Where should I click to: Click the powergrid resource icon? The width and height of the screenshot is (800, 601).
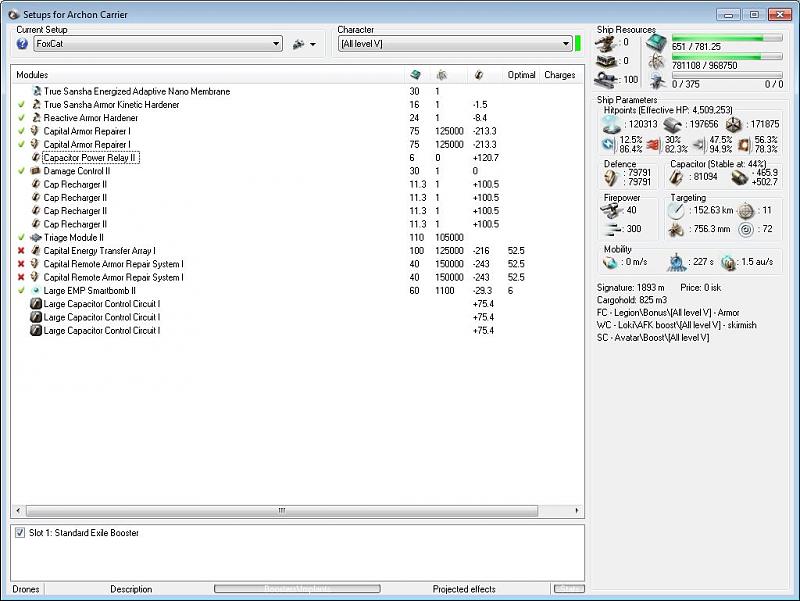point(657,62)
